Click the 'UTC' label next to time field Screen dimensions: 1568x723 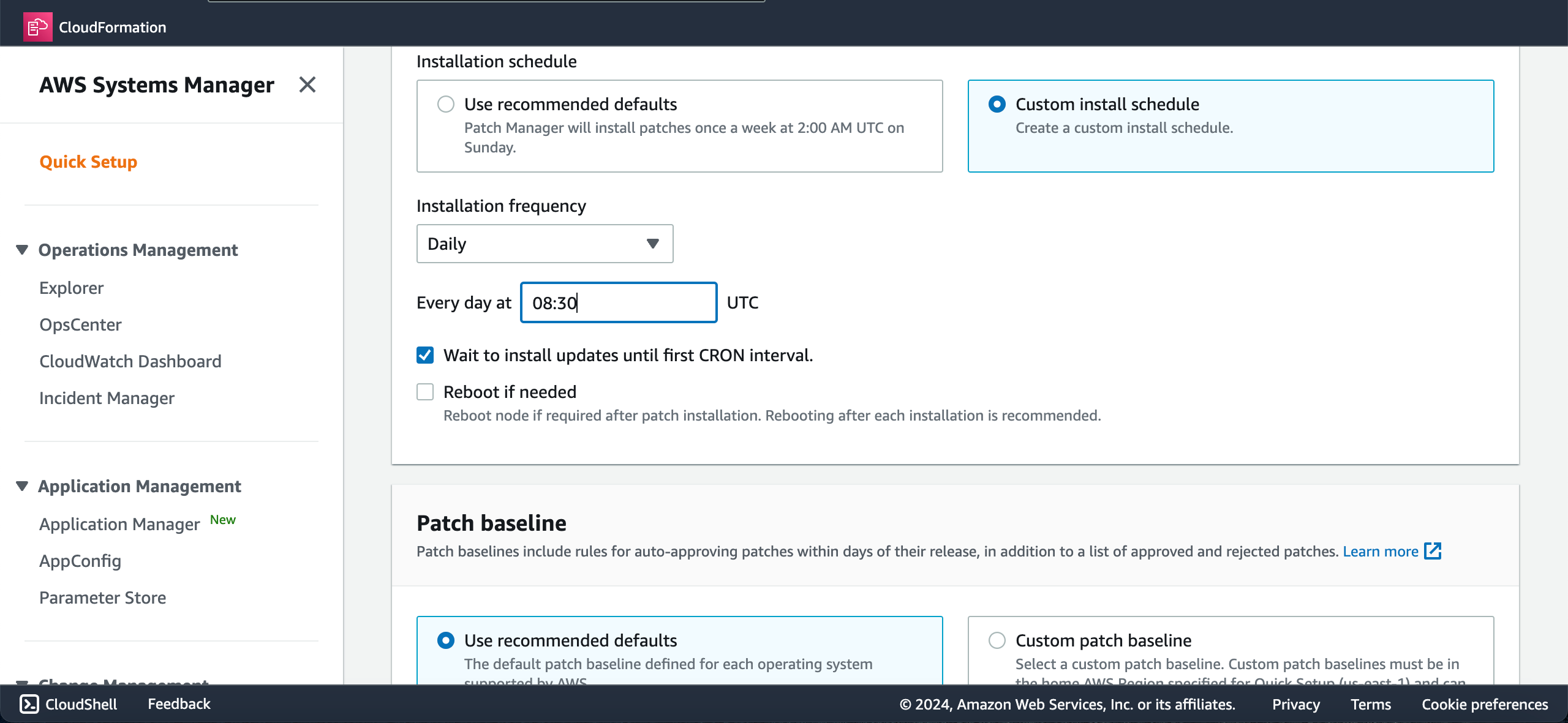742,302
